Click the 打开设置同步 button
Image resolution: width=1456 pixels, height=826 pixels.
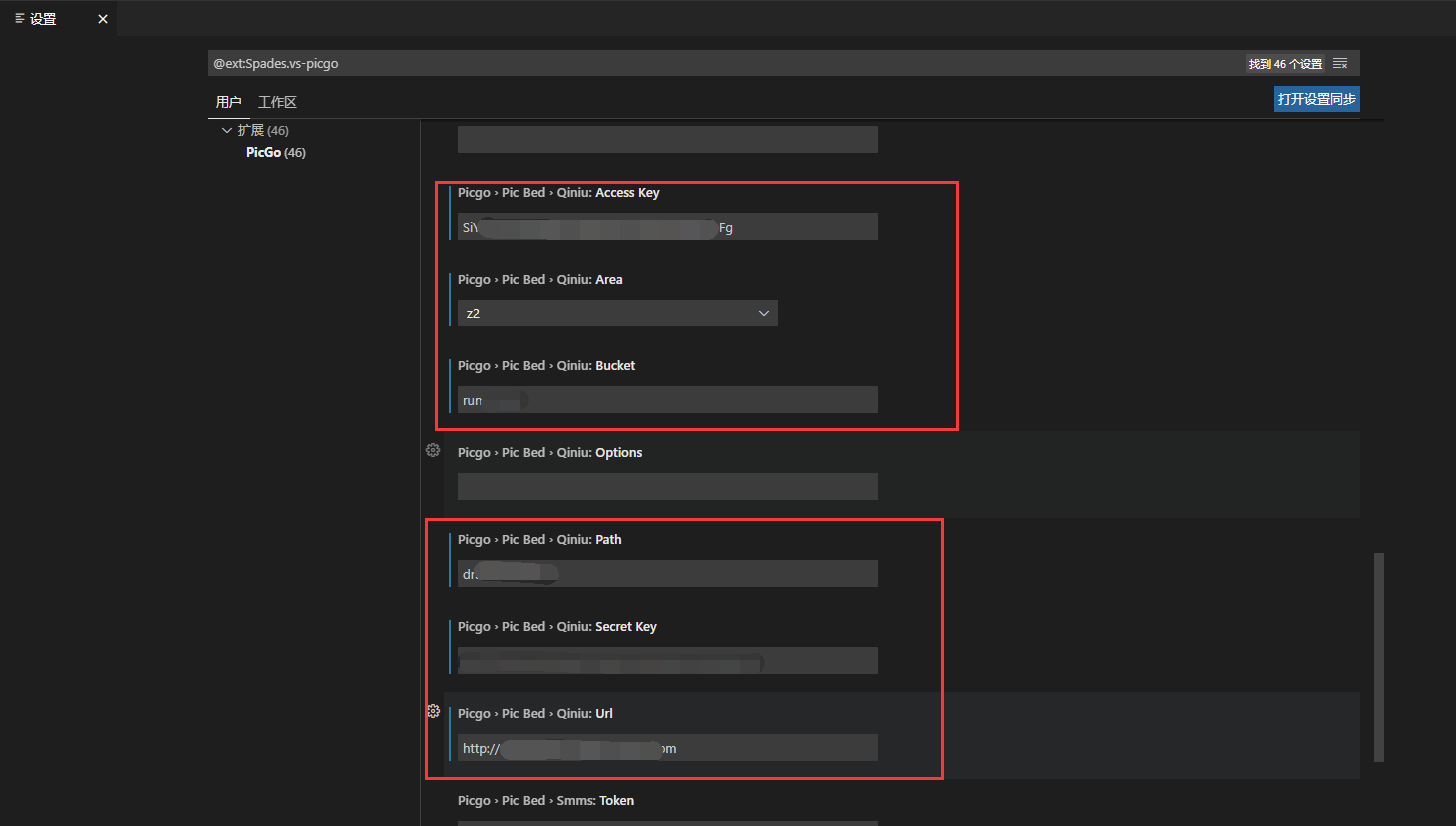pos(1316,99)
